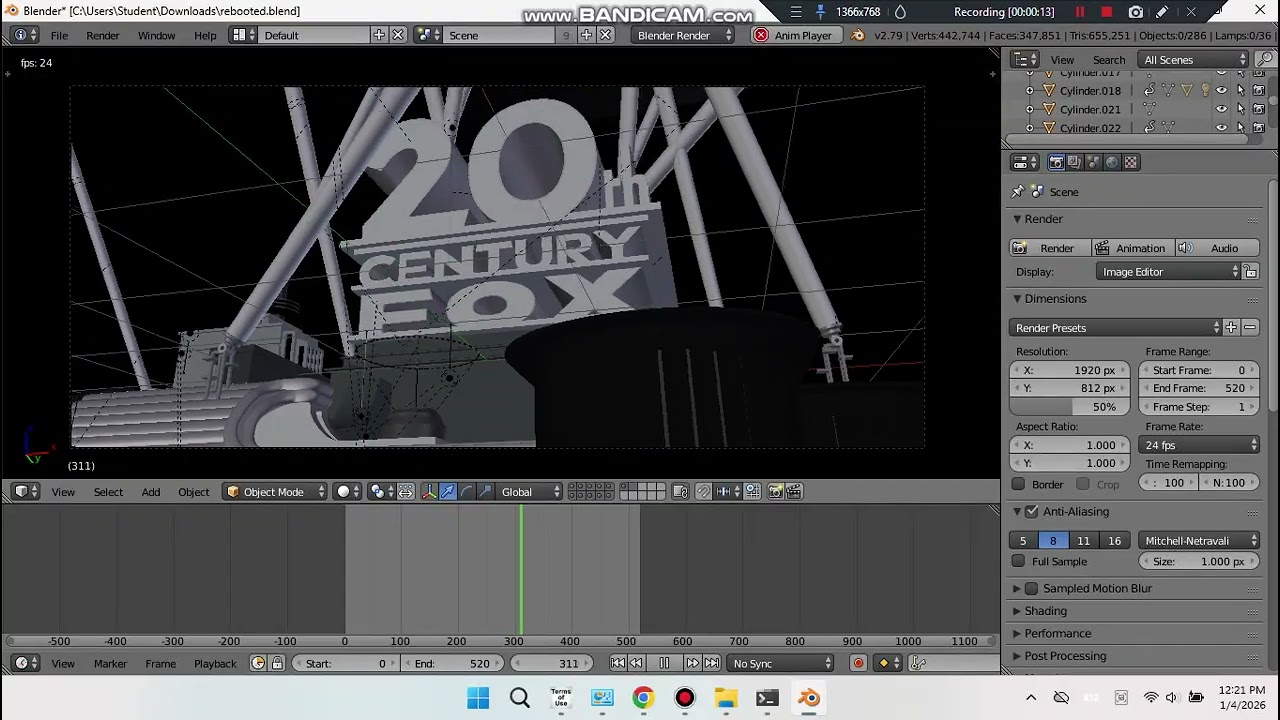Enable the Full Sample checkbox
This screenshot has width=1280, height=720.
(1018, 562)
